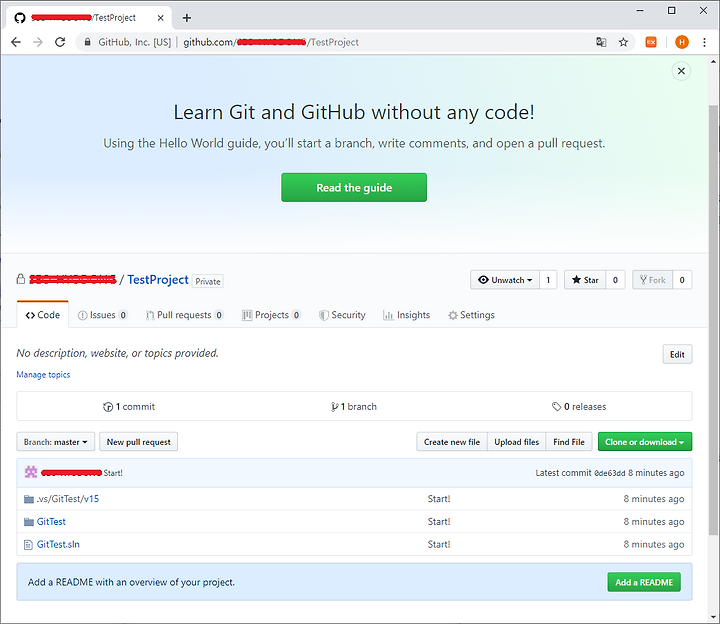This screenshot has height=624, width=720.
Task: Open the Branch: master dropdown
Action: (56, 442)
